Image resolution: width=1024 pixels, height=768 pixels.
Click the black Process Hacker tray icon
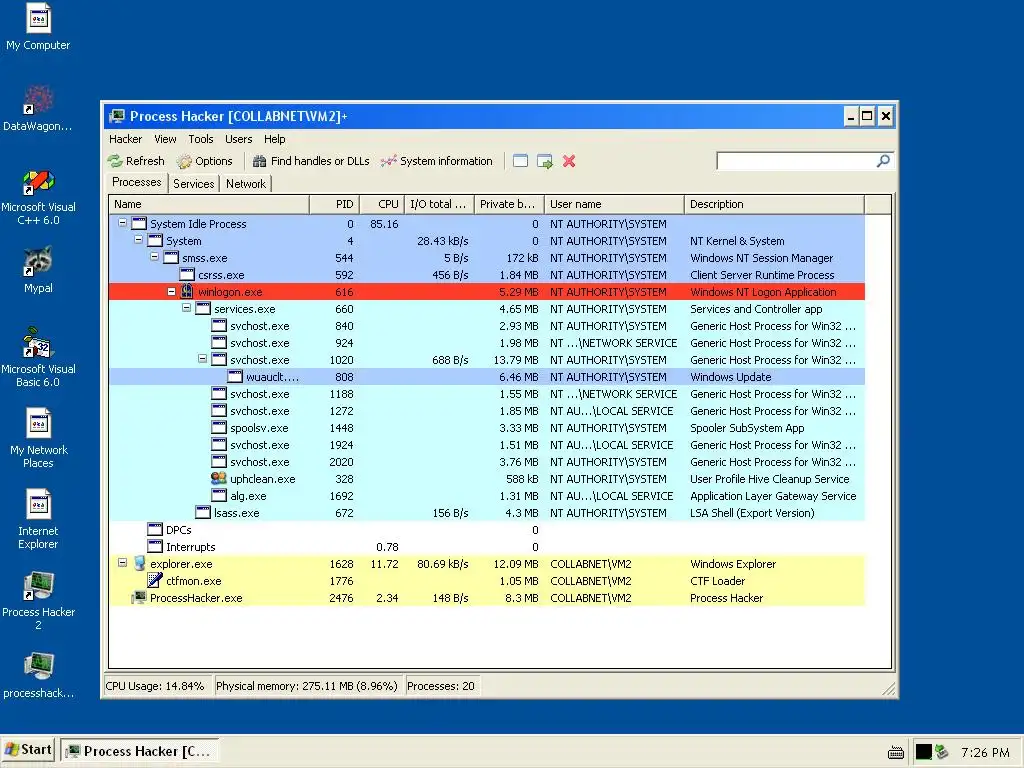pos(923,752)
